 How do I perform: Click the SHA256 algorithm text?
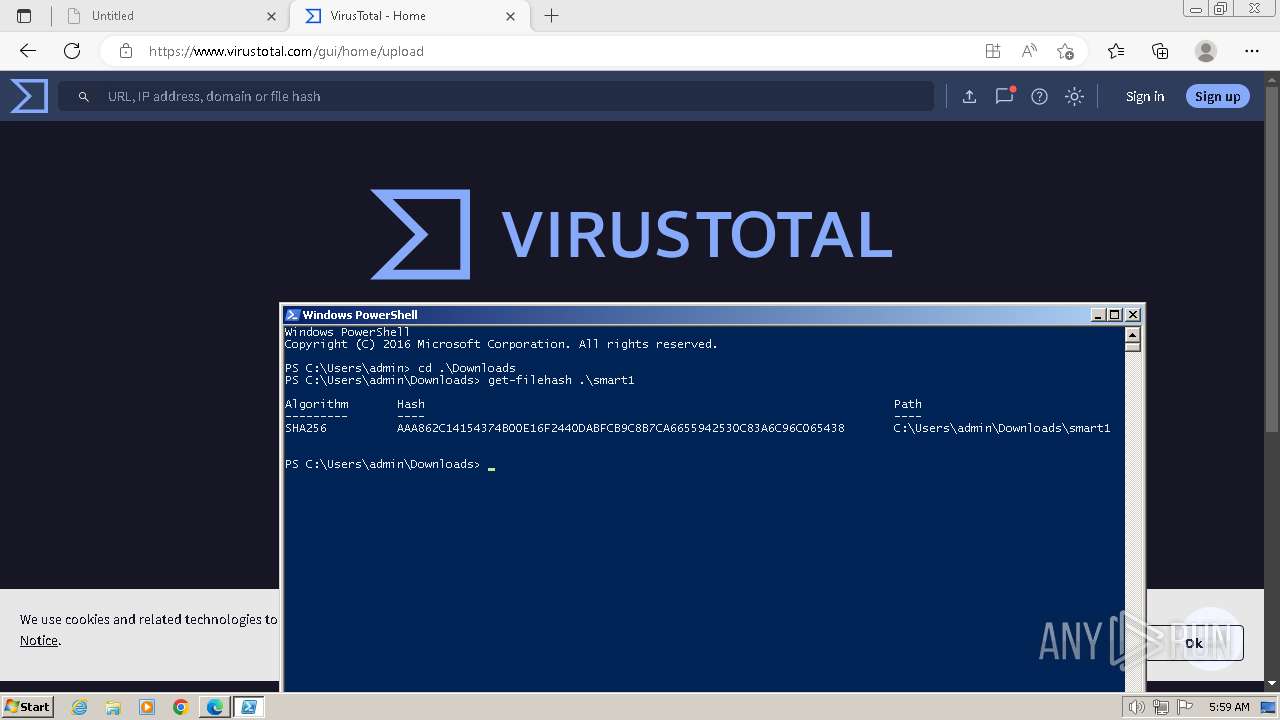click(306, 428)
